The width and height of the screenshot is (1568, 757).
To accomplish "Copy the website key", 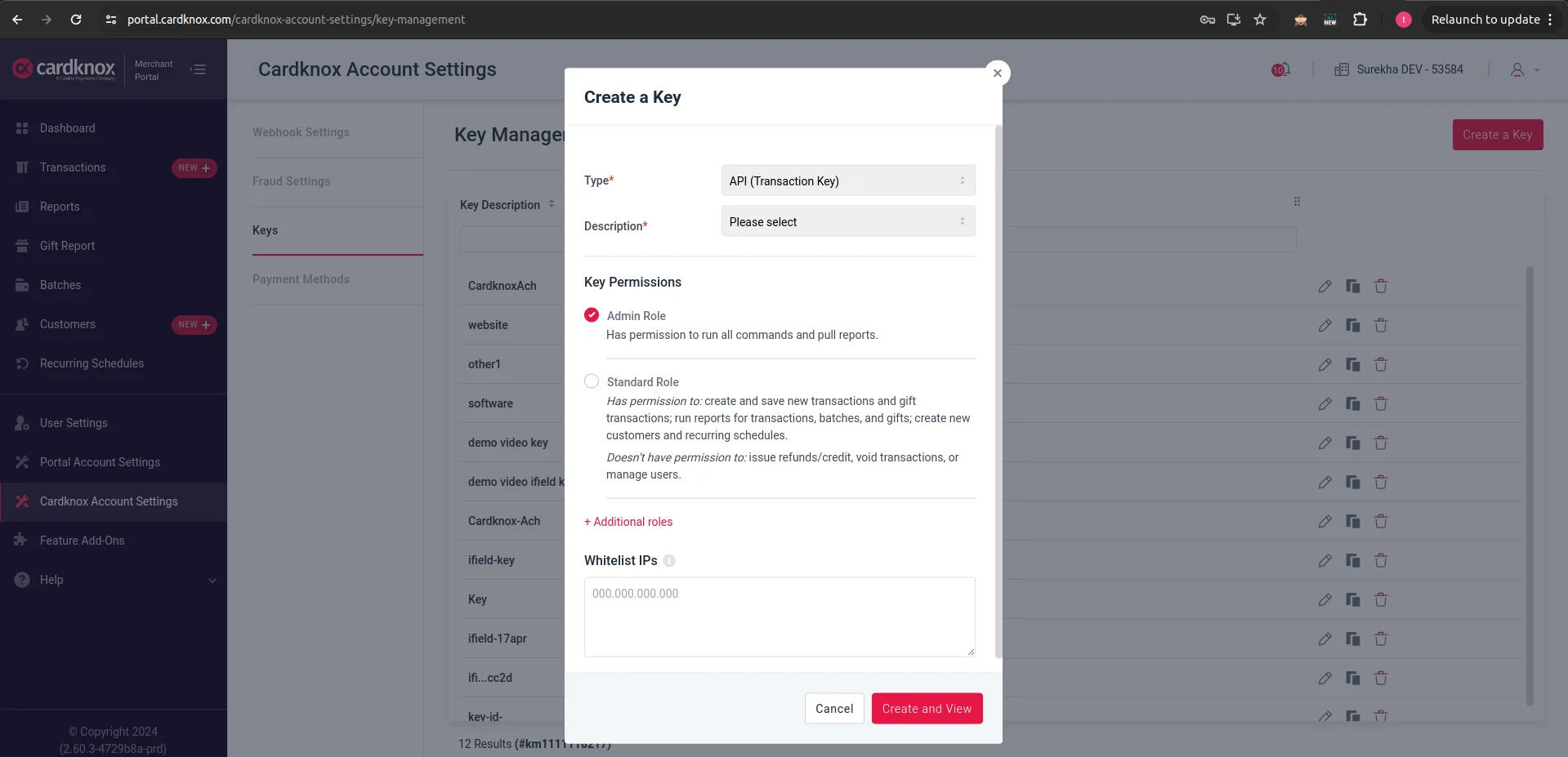I will (1353, 325).
